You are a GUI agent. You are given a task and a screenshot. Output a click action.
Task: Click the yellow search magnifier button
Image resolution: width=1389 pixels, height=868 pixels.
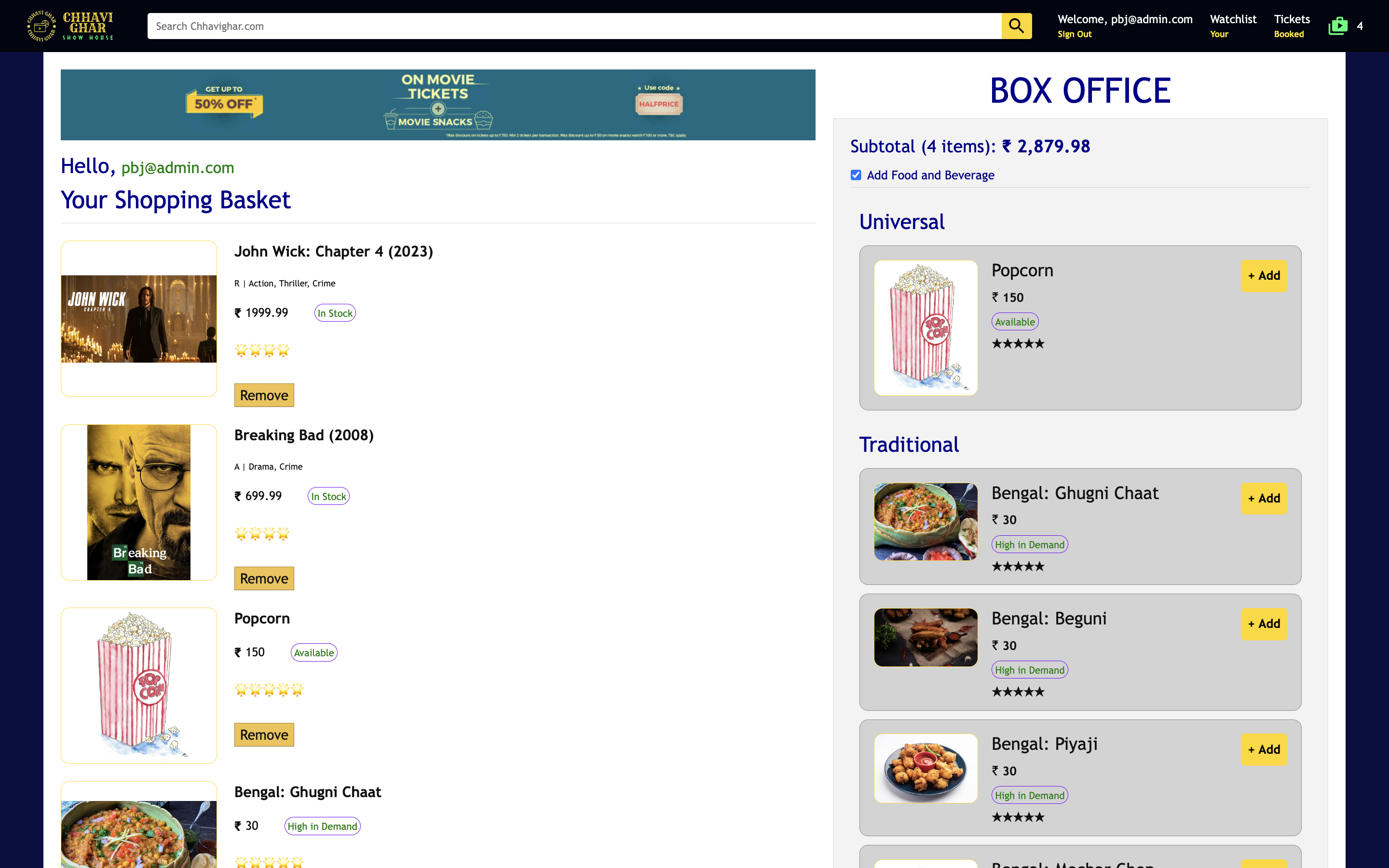pyautogui.click(x=1016, y=26)
